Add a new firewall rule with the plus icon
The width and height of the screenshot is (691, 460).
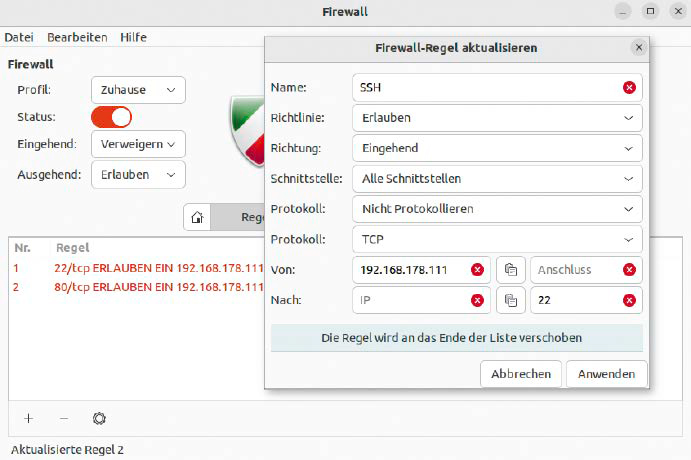[28, 418]
